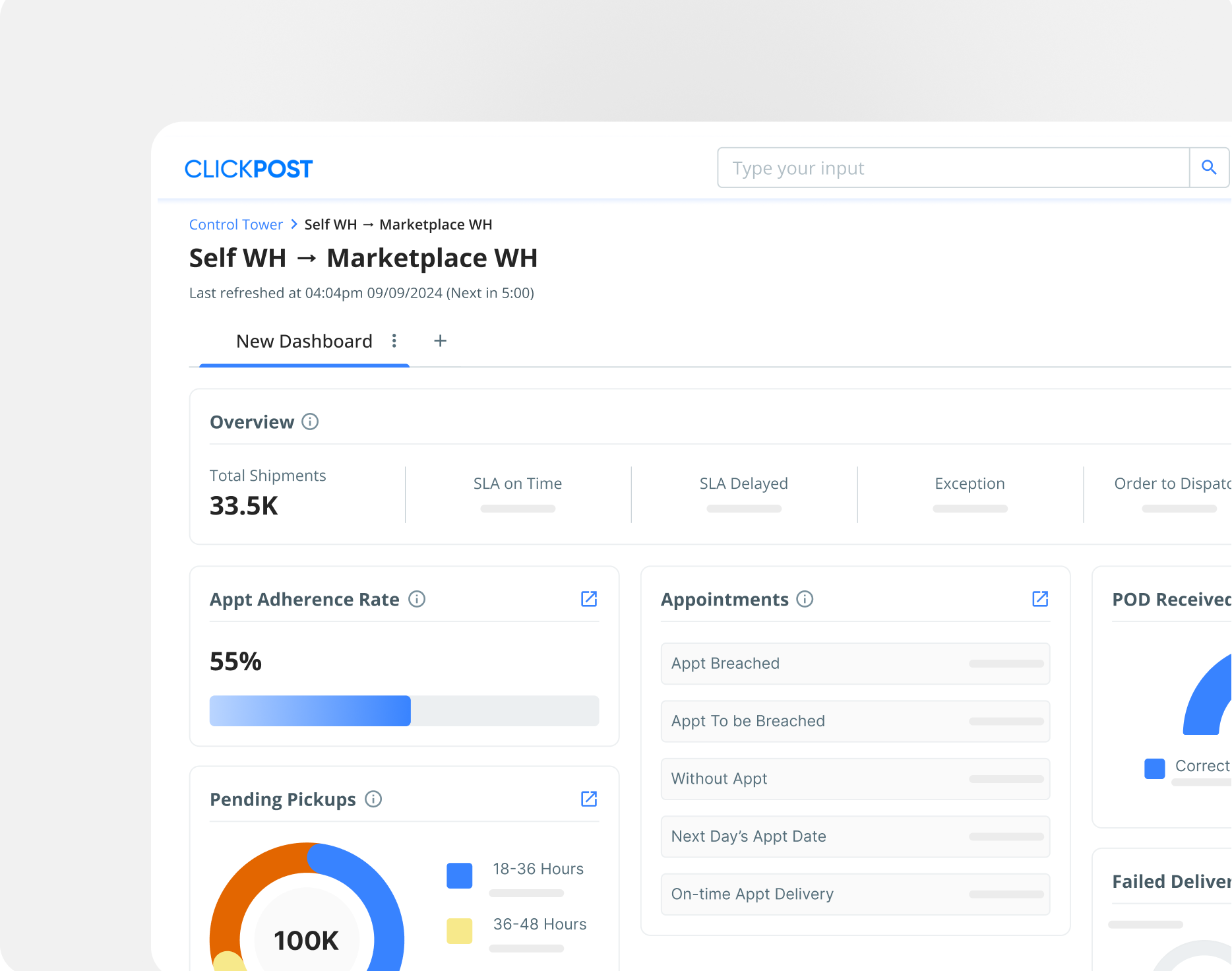Add a new dashboard tab with plus
The image size is (1232, 971).
[x=440, y=341]
